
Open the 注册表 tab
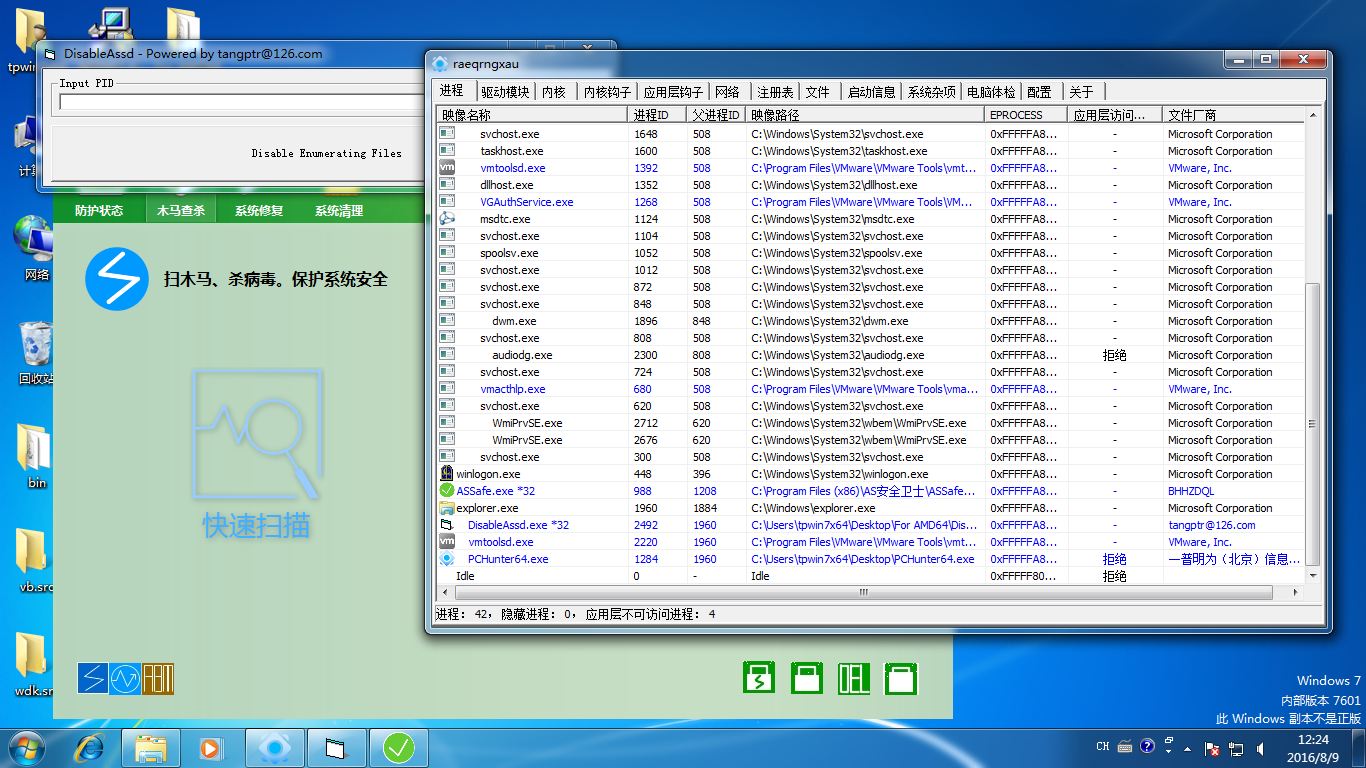775,92
